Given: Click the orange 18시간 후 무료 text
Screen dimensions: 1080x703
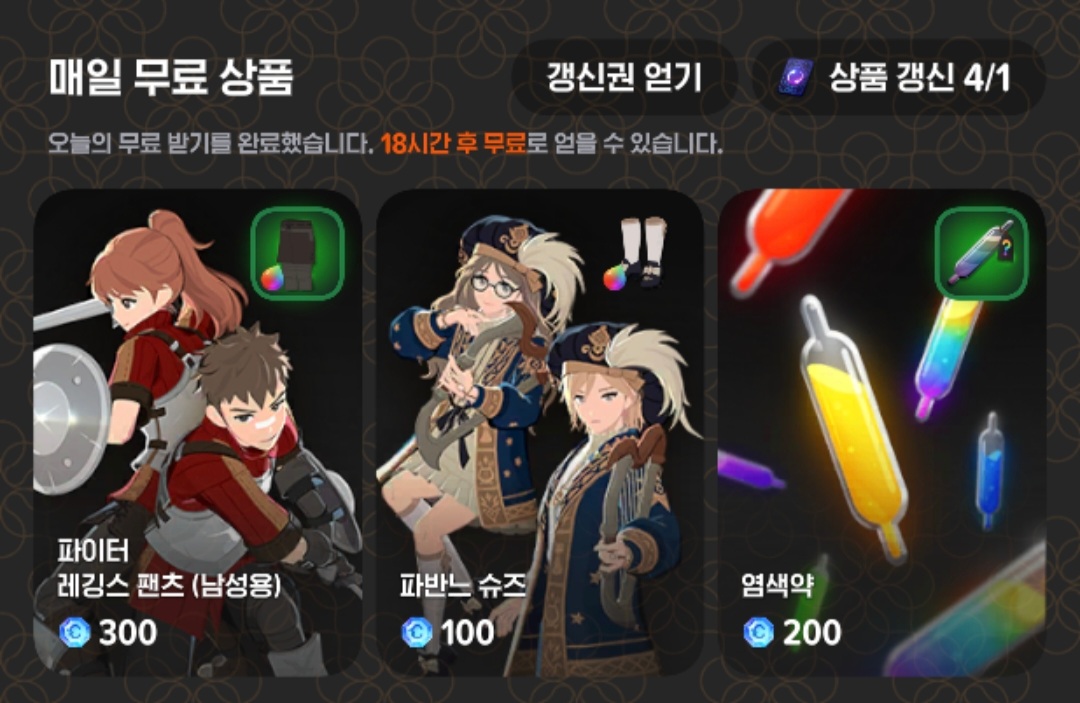Looking at the screenshot, I should click(x=453, y=144).
